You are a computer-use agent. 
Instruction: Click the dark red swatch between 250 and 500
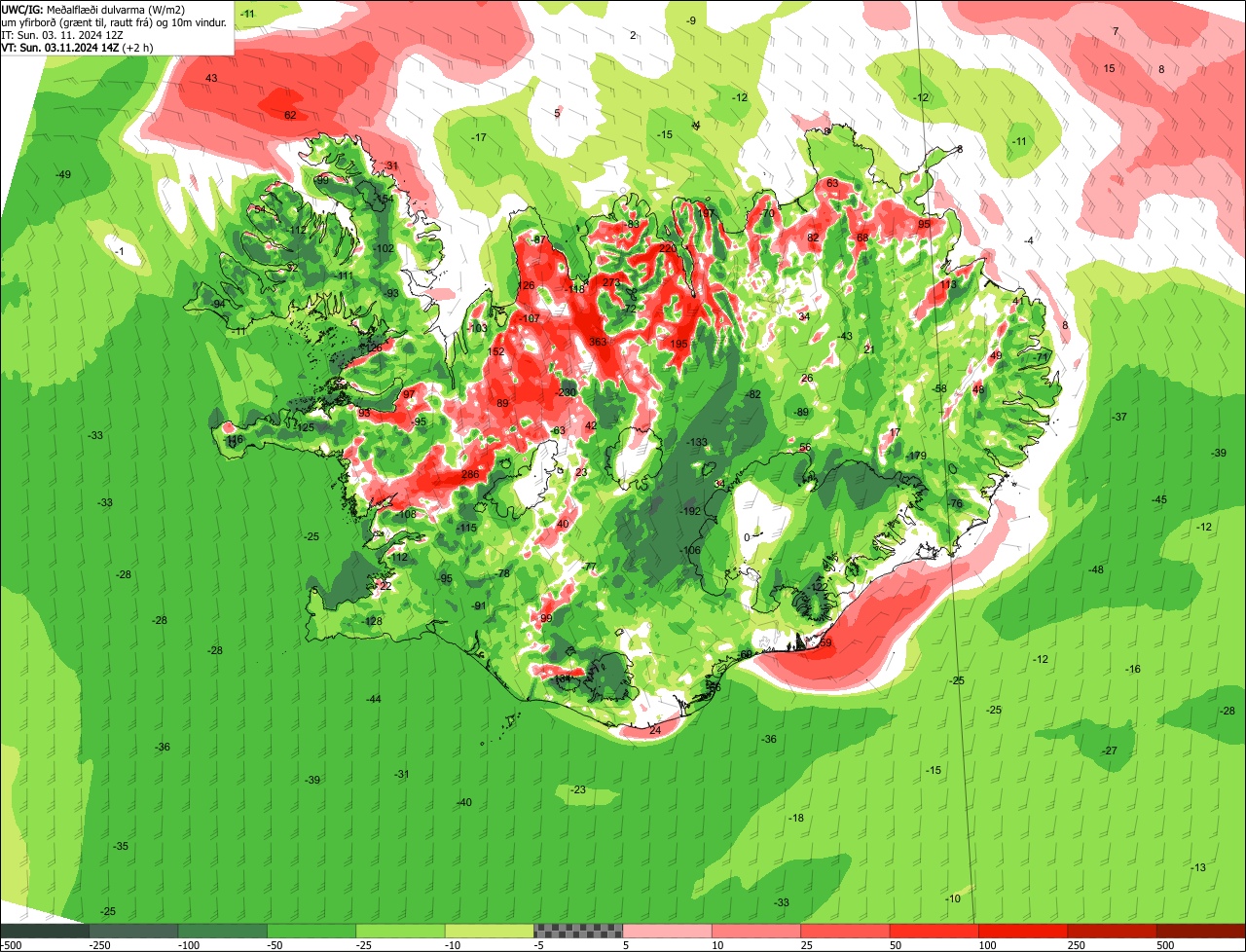[x=1112, y=931]
